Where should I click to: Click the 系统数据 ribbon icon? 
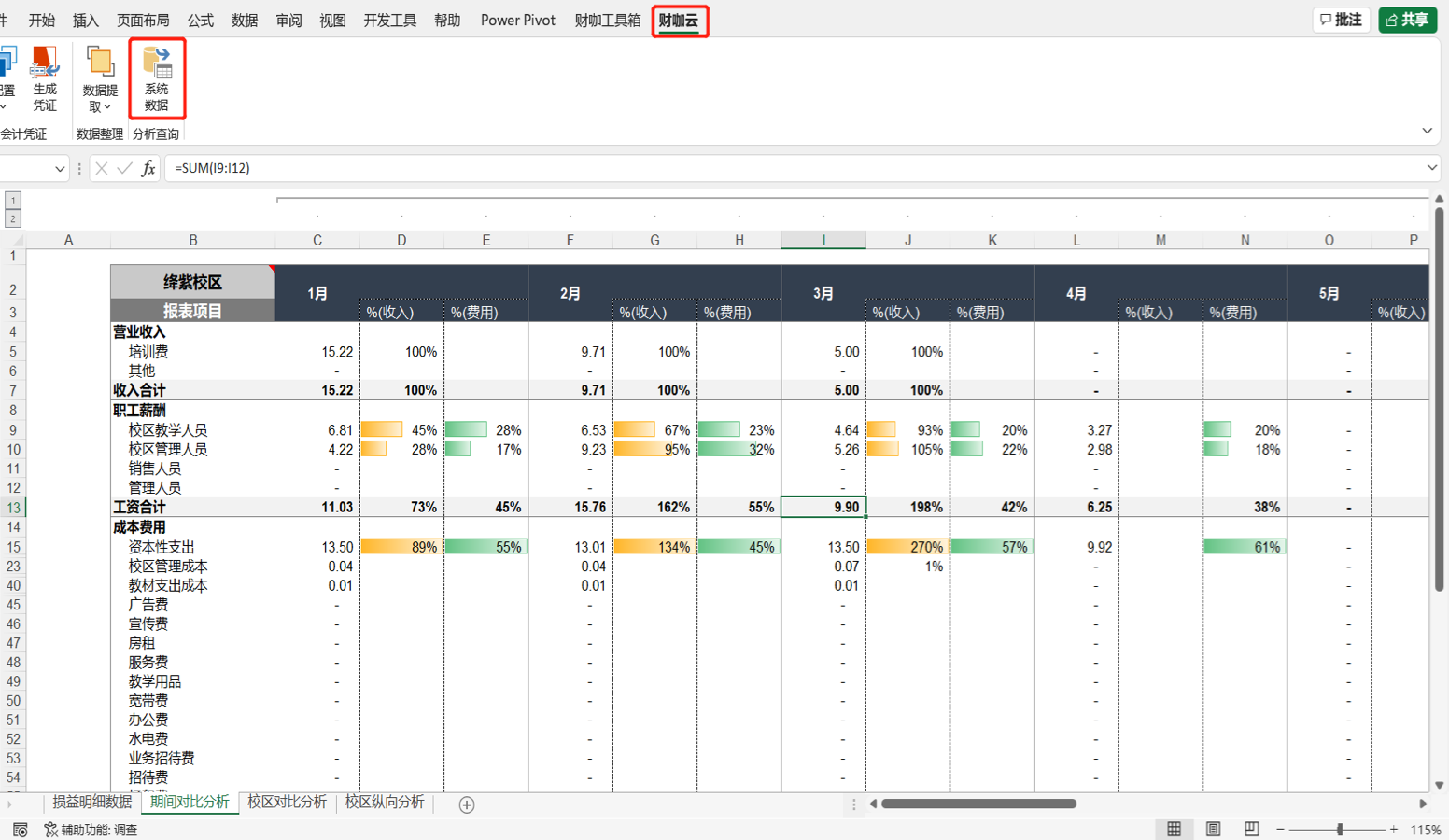pos(157,78)
